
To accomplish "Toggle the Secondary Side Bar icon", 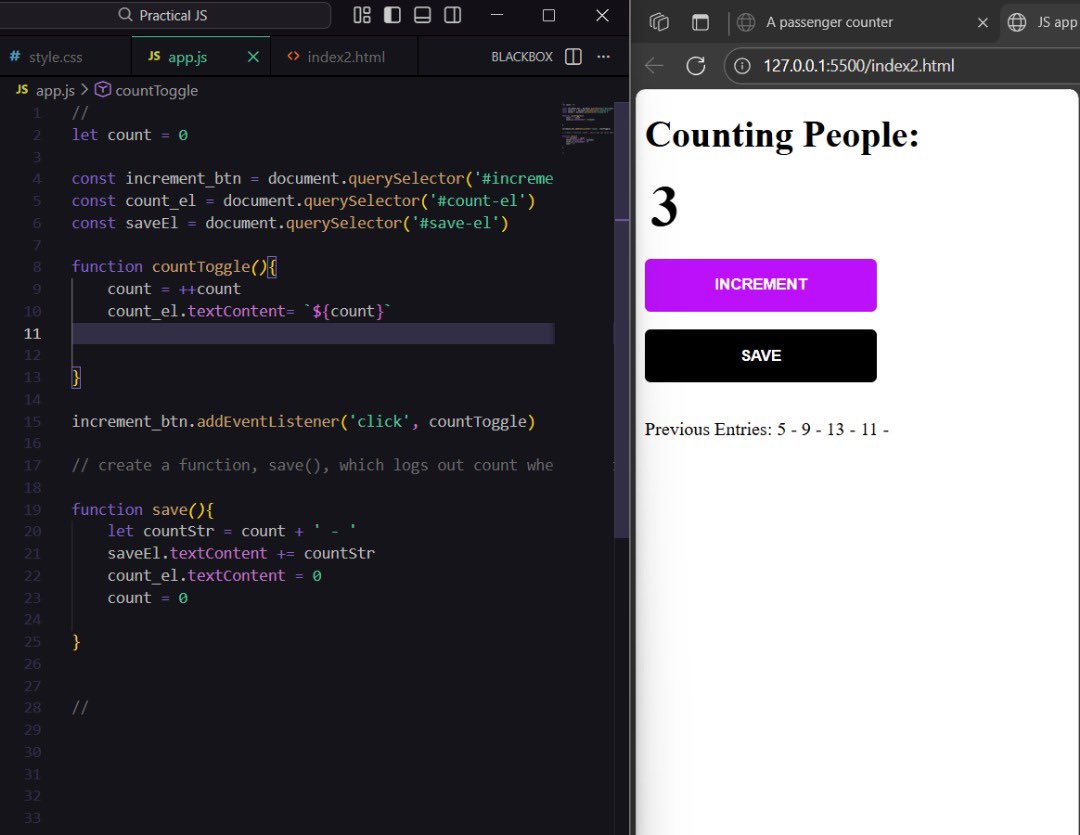I will pos(451,15).
